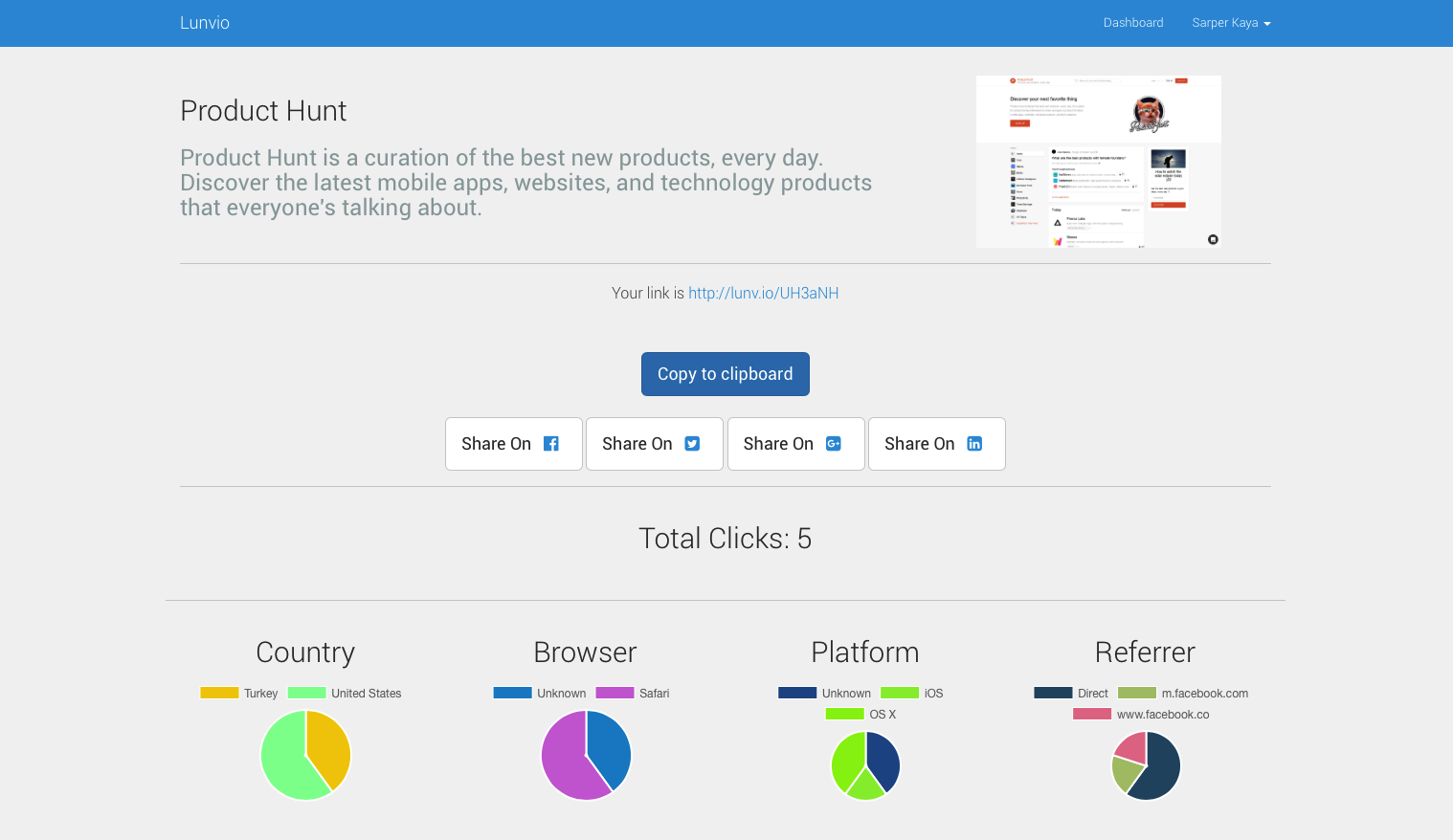Open the Product Hunt site preview thumbnail
This screenshot has height=840, width=1453.
(1099, 162)
